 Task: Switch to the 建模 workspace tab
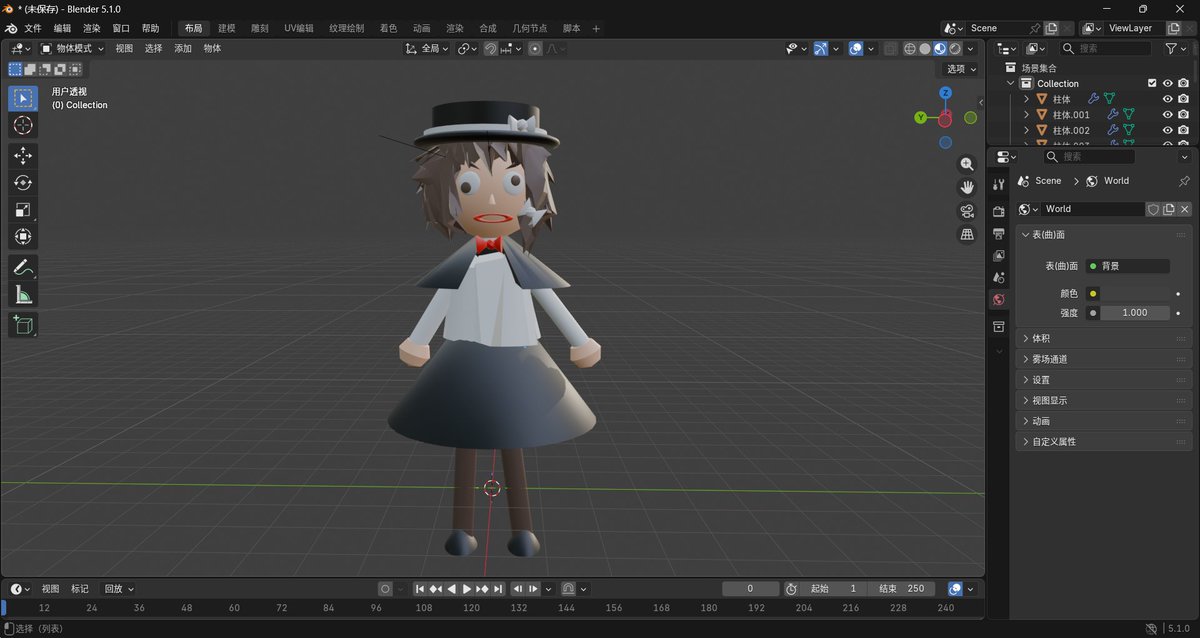point(227,28)
